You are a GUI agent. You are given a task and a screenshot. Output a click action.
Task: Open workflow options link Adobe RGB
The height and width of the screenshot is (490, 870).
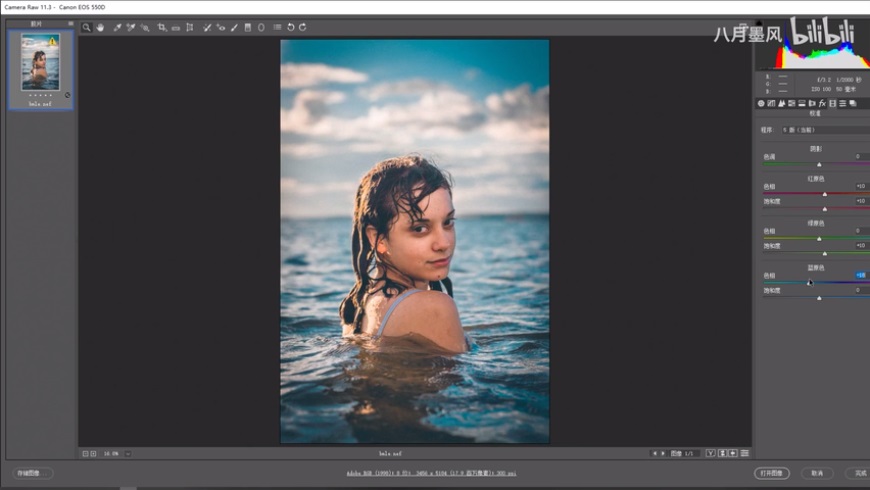(432, 473)
